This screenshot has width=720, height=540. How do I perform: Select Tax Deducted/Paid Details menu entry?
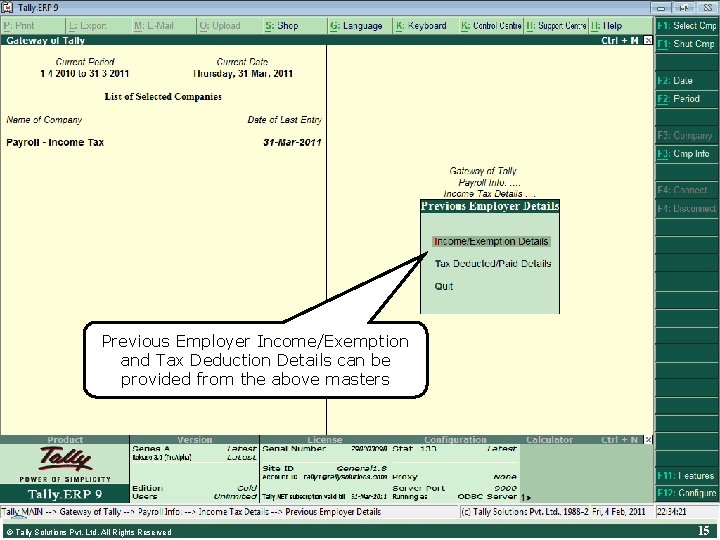point(493,264)
